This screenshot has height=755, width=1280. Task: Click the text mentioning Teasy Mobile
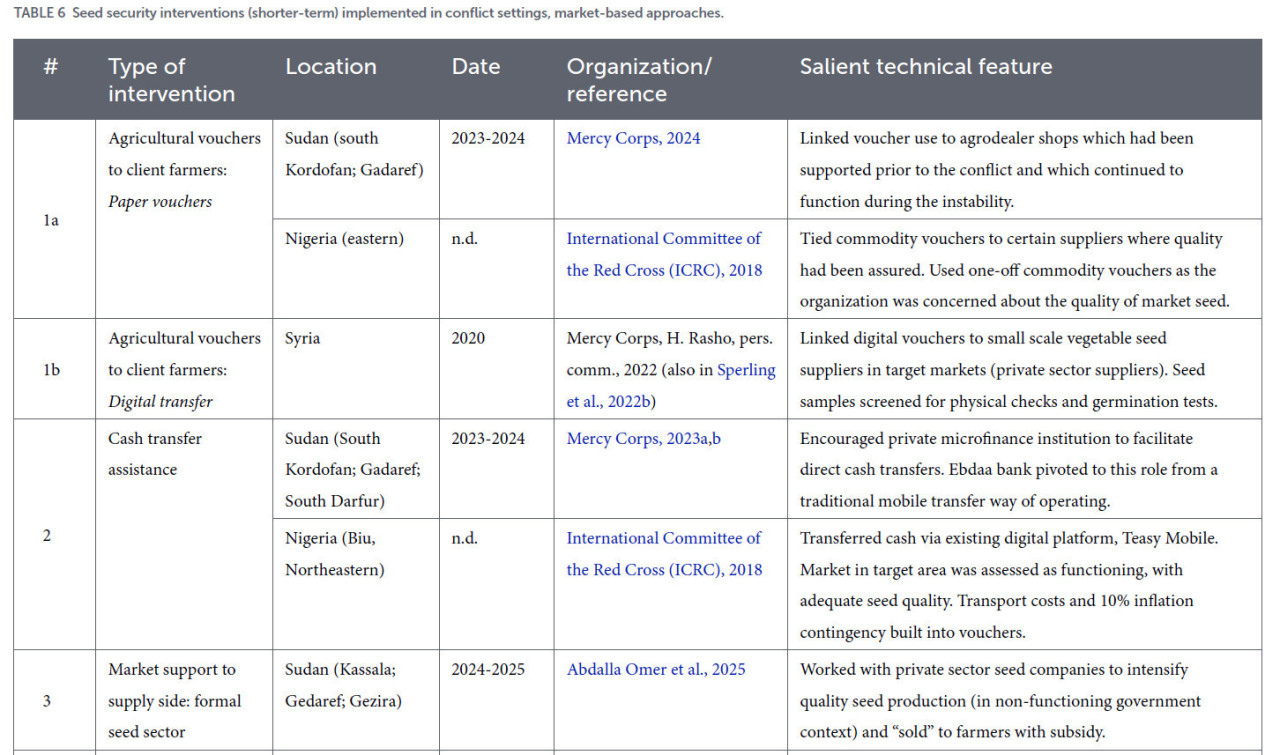(1009, 585)
